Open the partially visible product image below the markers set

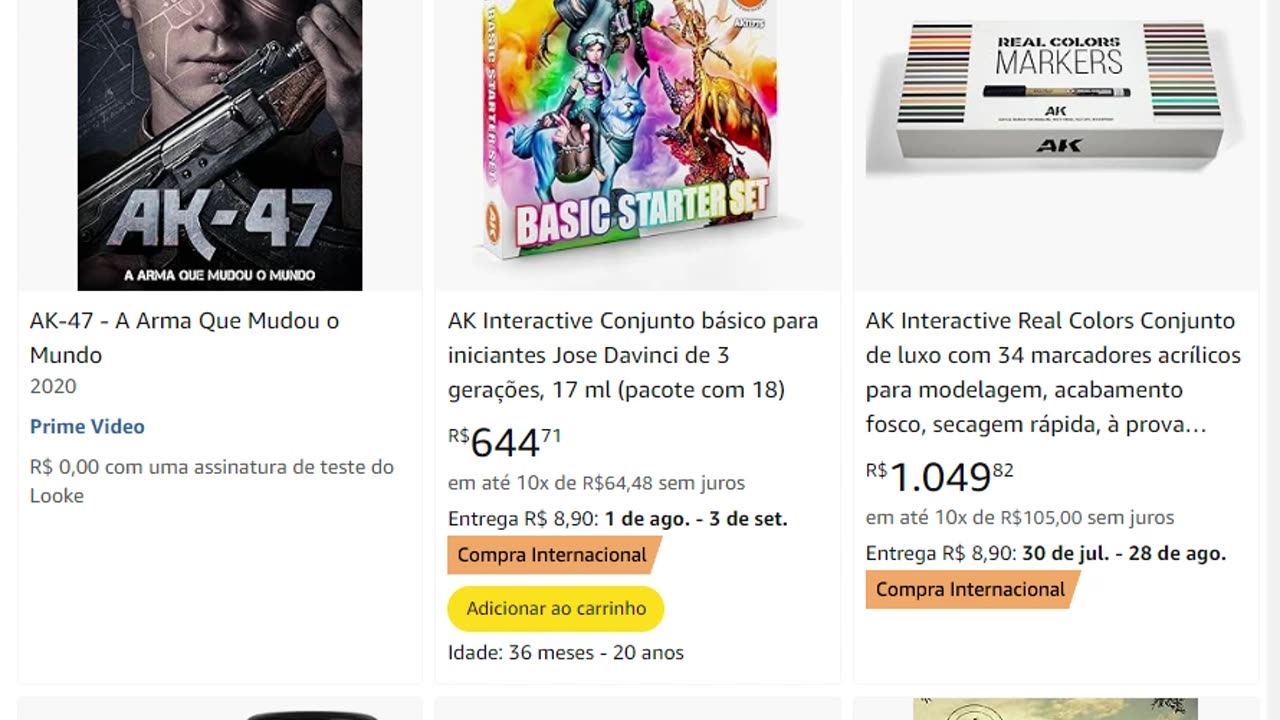pyautogui.click(x=1055, y=709)
